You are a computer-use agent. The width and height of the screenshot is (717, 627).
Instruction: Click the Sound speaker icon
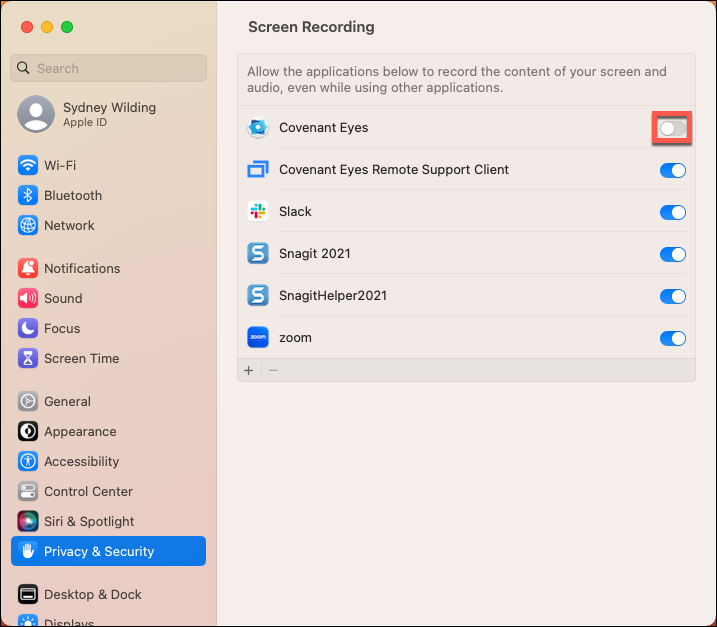[x=28, y=298]
